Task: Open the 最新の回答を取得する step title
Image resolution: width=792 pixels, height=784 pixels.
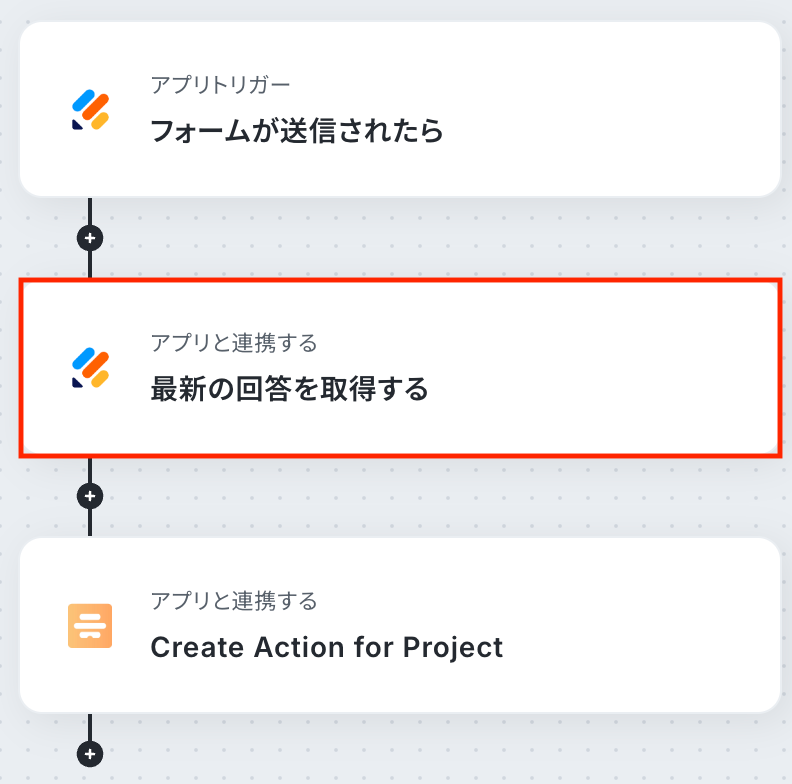Action: pyautogui.click(x=289, y=388)
